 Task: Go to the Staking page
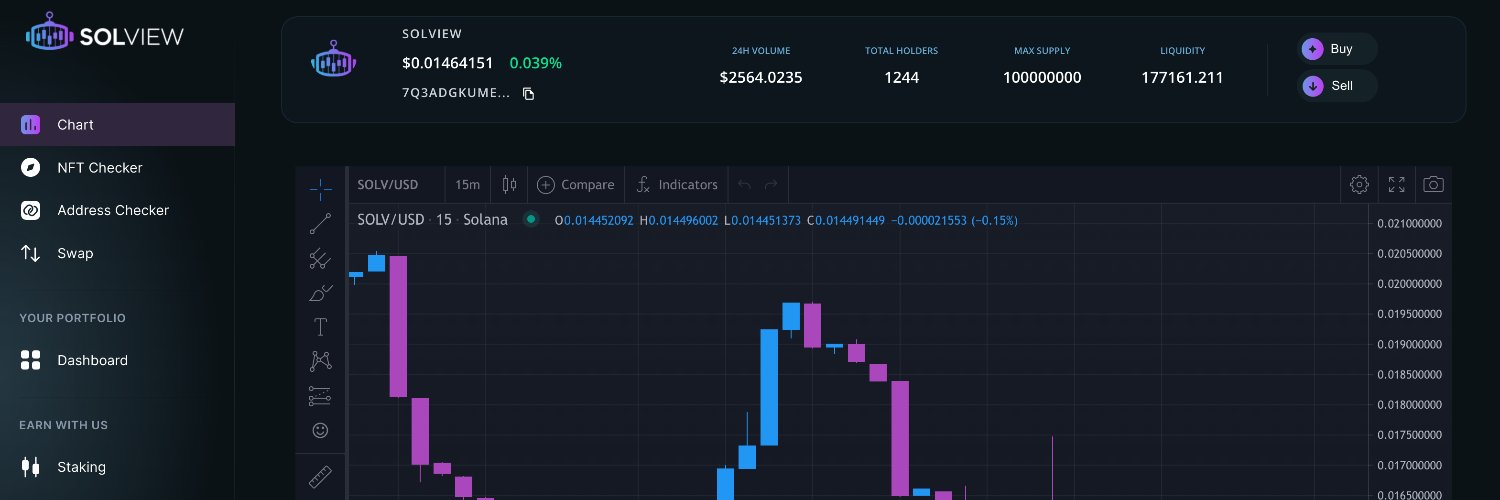[x=117, y=467]
